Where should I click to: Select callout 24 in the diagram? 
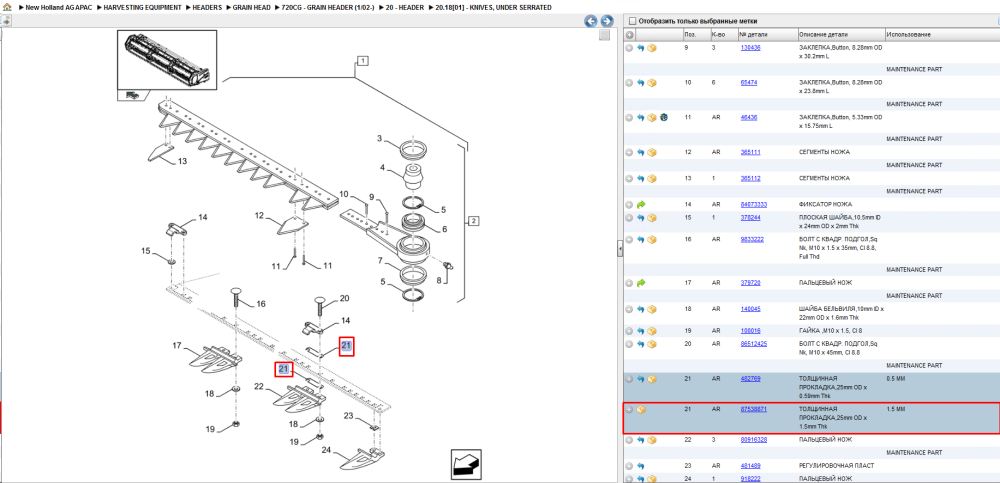[327, 450]
